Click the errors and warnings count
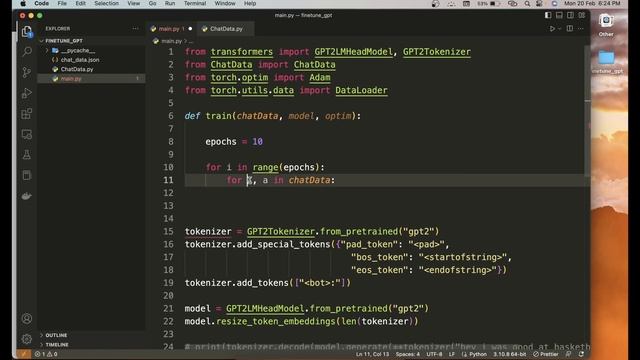Viewport: 640px width, 360px height. point(46,354)
